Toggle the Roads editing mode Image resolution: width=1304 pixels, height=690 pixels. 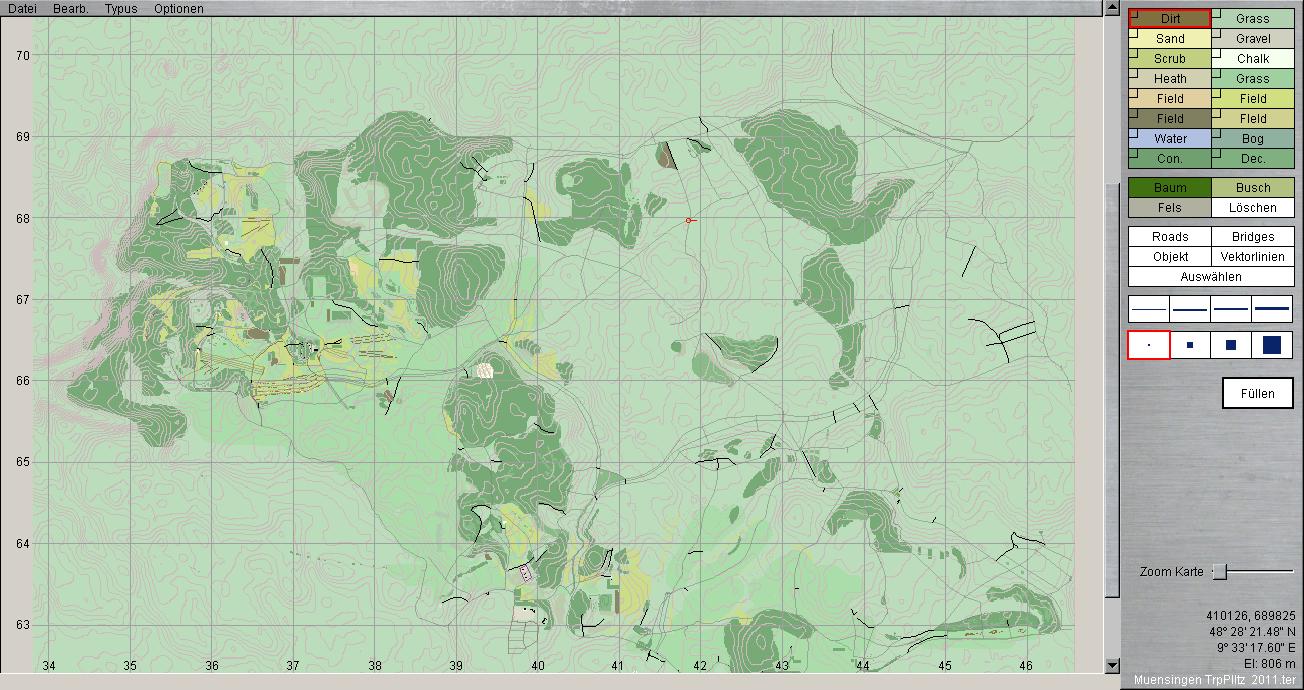point(1170,237)
